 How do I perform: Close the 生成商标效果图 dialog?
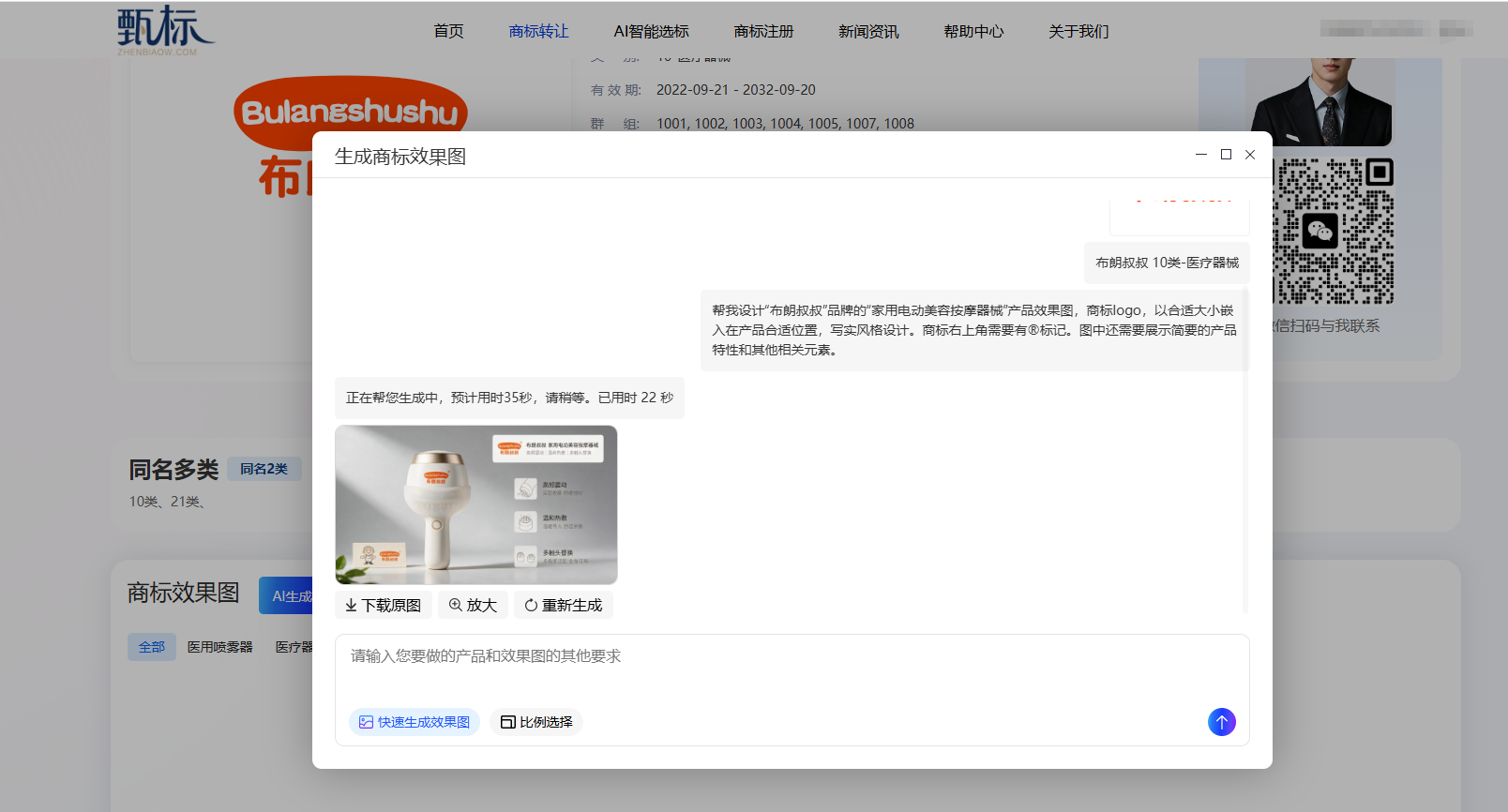(x=1250, y=154)
